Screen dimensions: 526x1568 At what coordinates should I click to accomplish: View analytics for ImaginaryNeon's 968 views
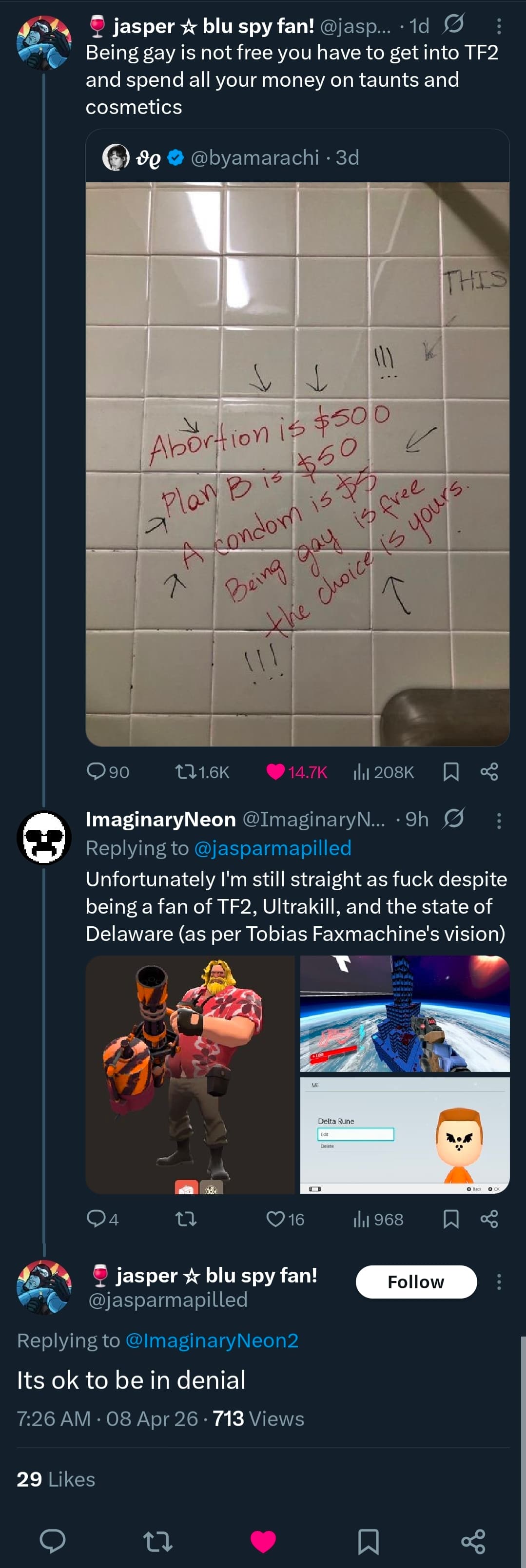[362, 1219]
